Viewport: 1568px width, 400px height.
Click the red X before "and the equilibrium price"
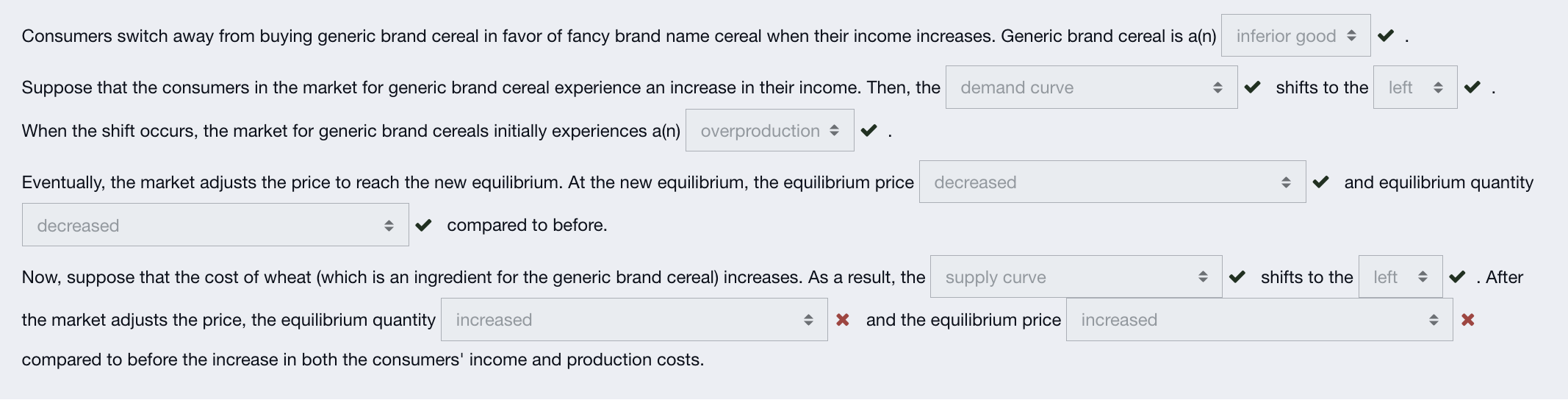tap(843, 320)
